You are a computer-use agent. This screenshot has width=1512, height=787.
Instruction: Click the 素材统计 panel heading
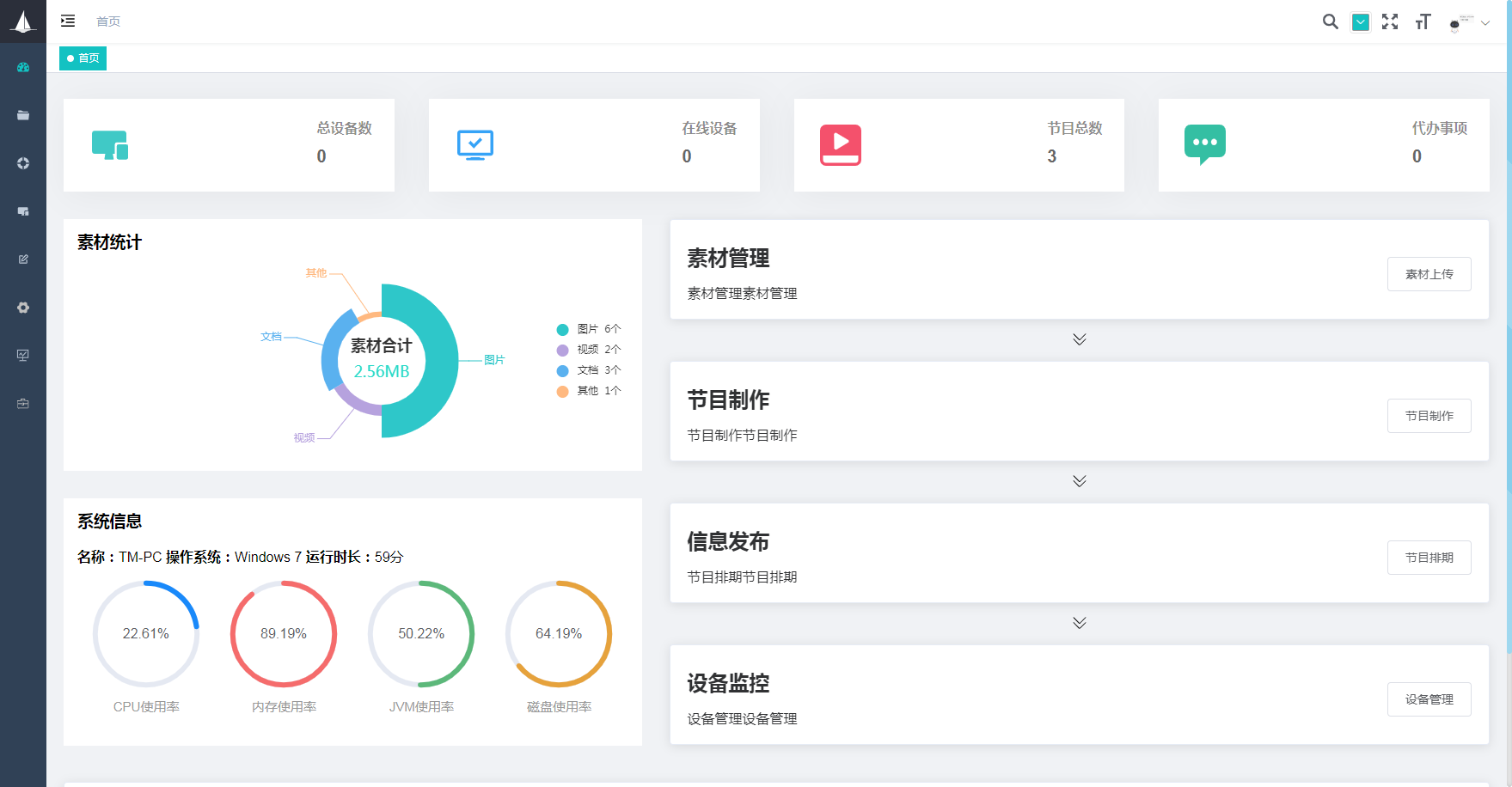[x=109, y=242]
